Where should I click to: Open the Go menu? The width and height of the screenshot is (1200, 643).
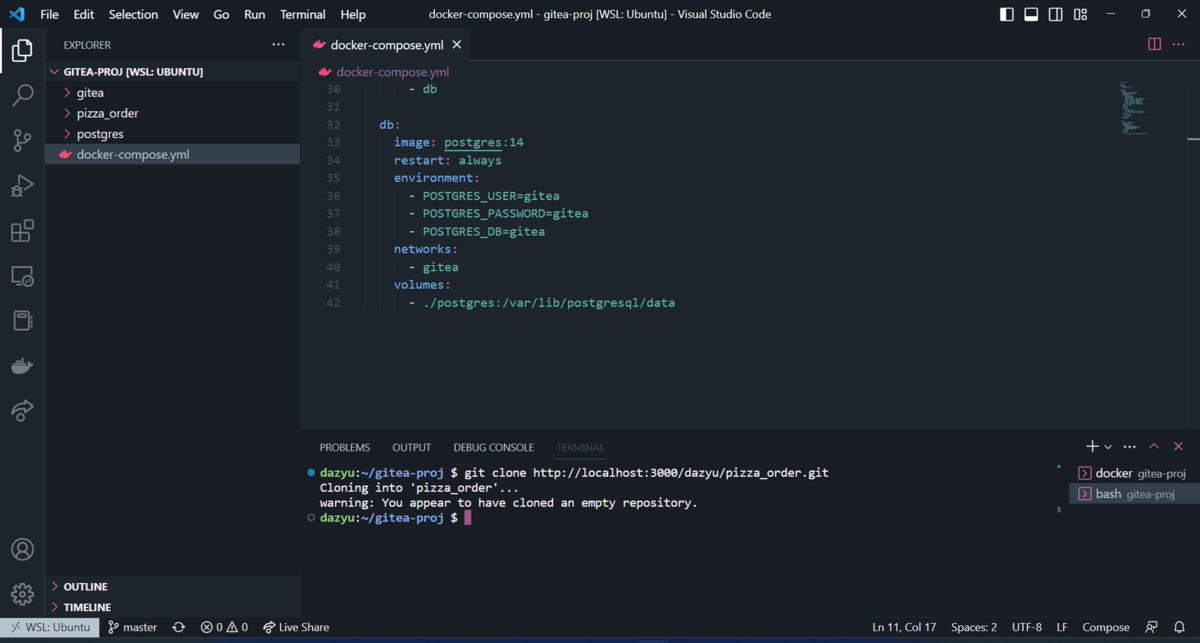pos(221,14)
